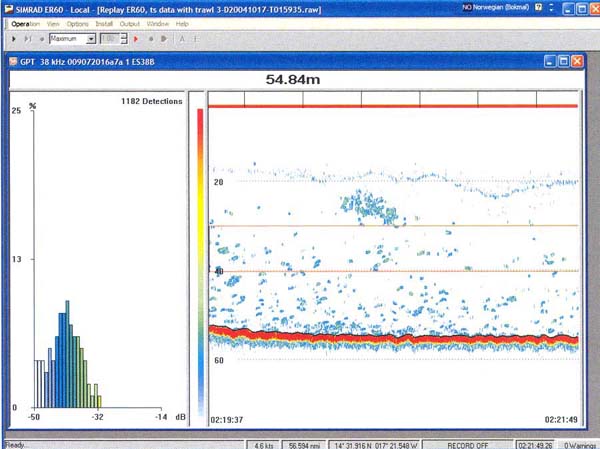Viewport: 600px width, 449px height.
Task: Open the Install menu
Action: point(104,23)
